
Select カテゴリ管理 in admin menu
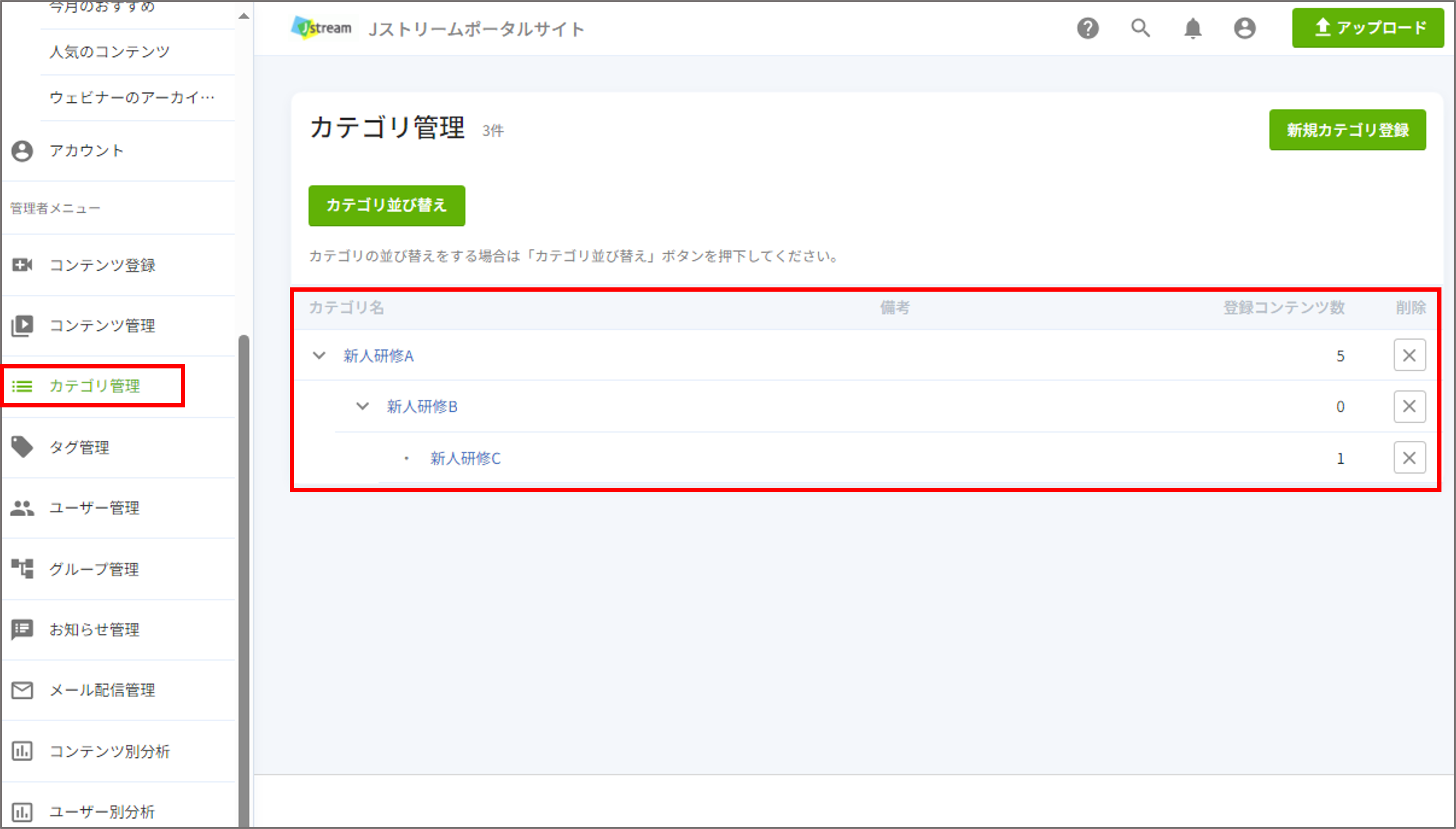94,387
